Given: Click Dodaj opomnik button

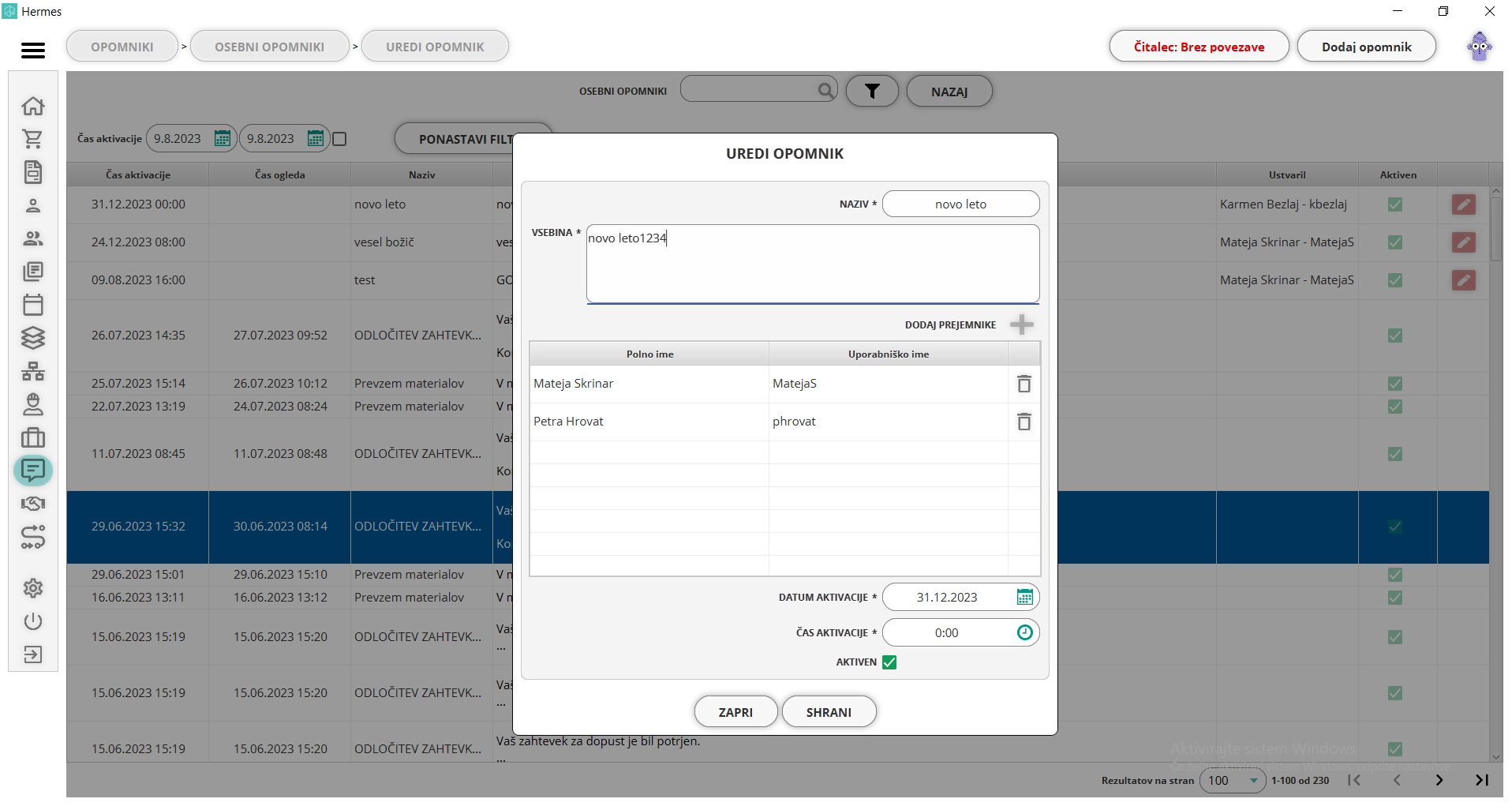Looking at the screenshot, I should pyautogui.click(x=1367, y=47).
